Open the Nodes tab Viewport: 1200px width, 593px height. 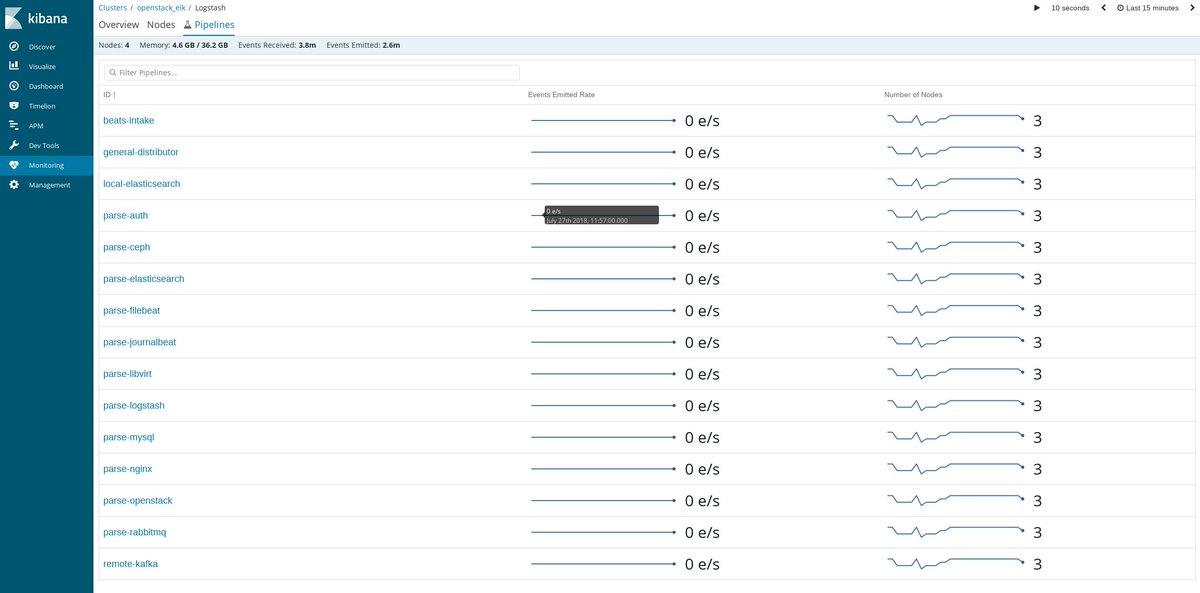(160, 24)
